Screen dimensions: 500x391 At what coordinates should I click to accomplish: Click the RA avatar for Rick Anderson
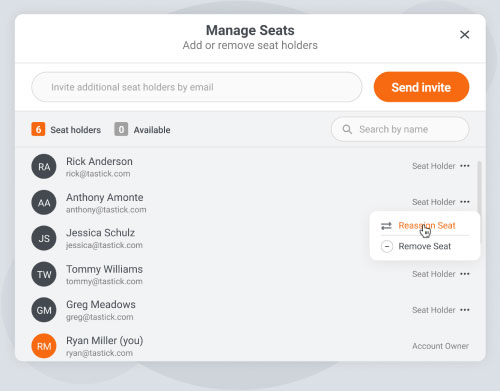tap(44, 166)
